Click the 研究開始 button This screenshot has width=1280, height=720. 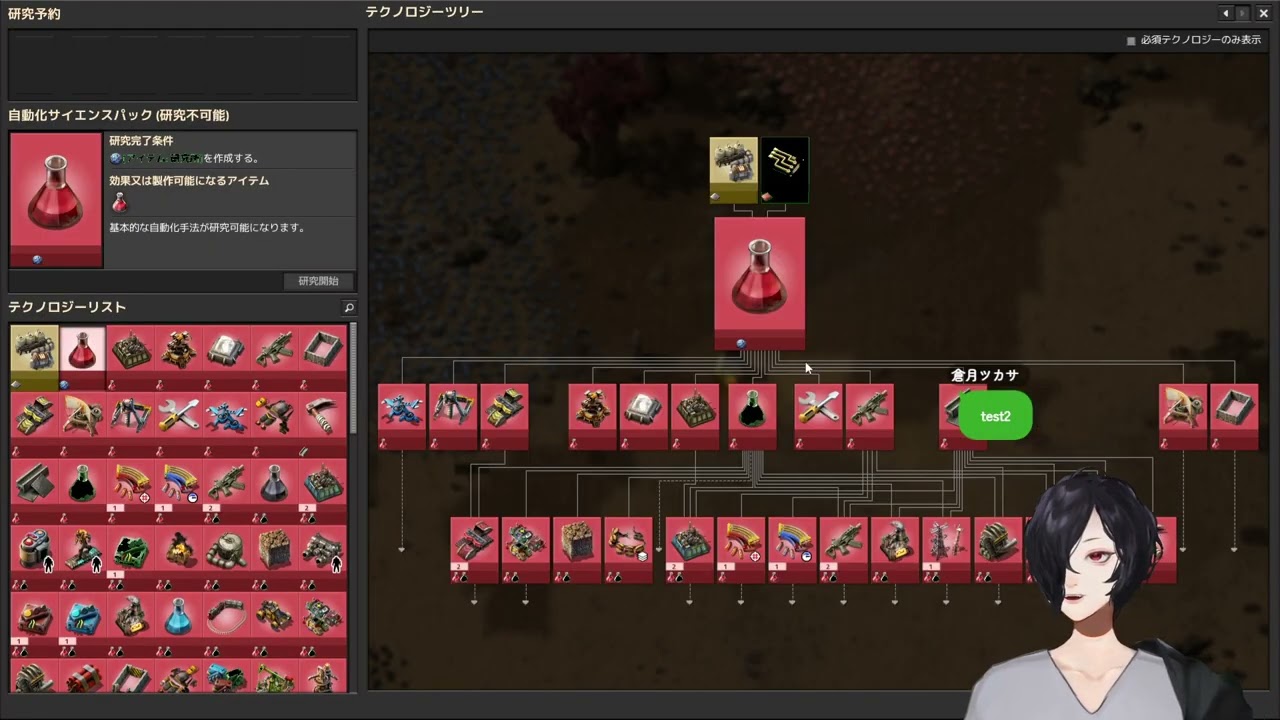(x=318, y=281)
